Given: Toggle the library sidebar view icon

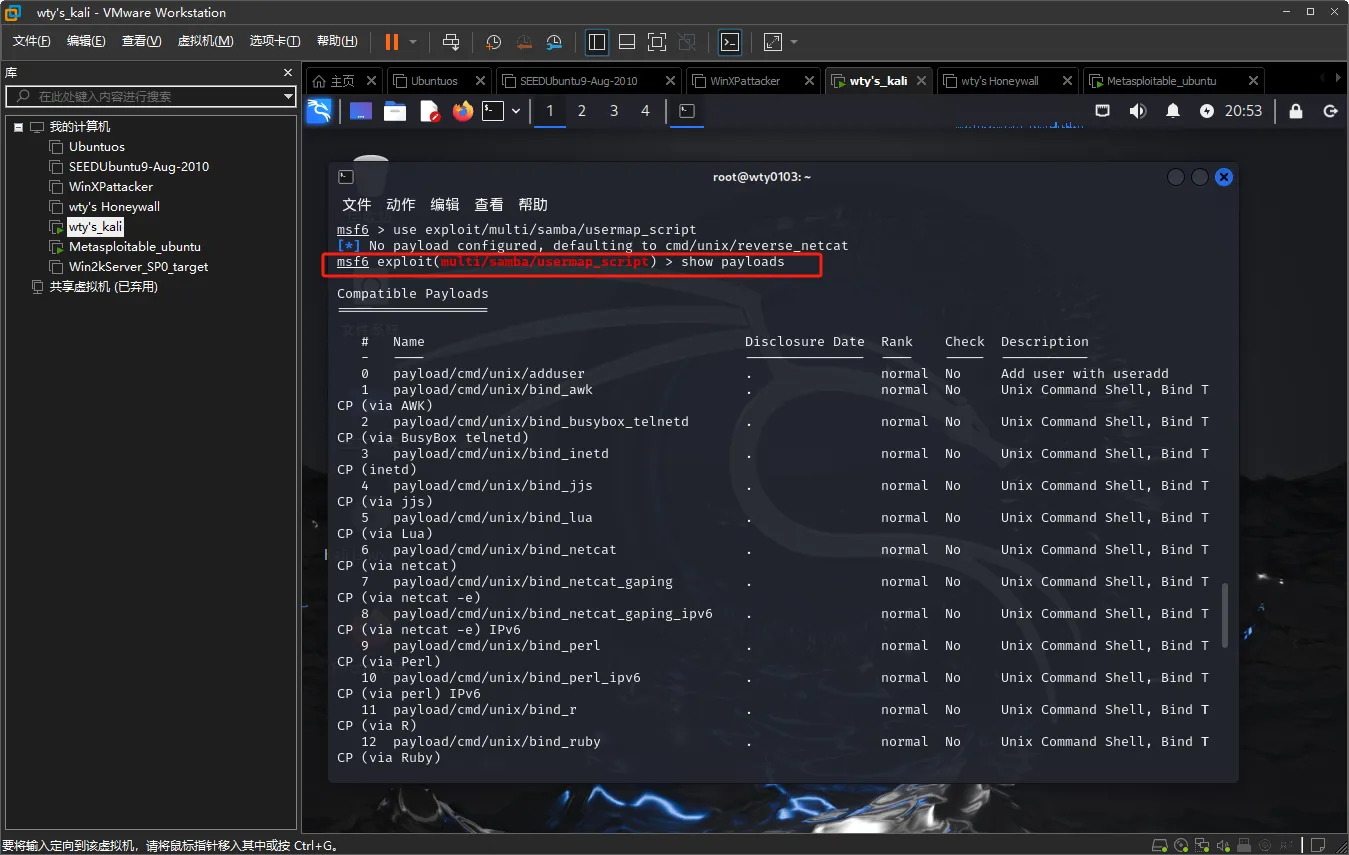Looking at the screenshot, I should (x=597, y=41).
